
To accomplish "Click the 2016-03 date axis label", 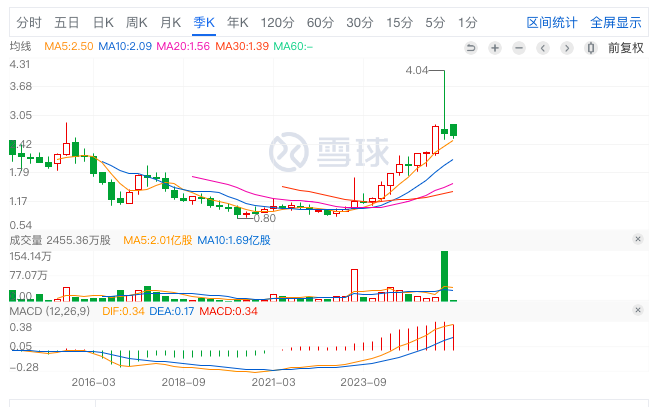I will coord(93,382).
